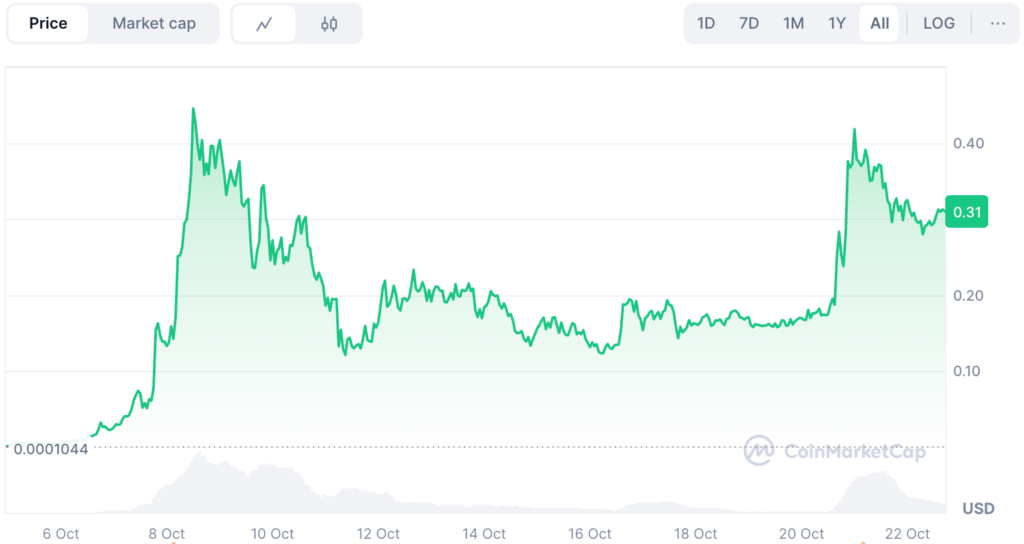Select the Price tab
The height and width of the screenshot is (544, 1024).
[48, 23]
